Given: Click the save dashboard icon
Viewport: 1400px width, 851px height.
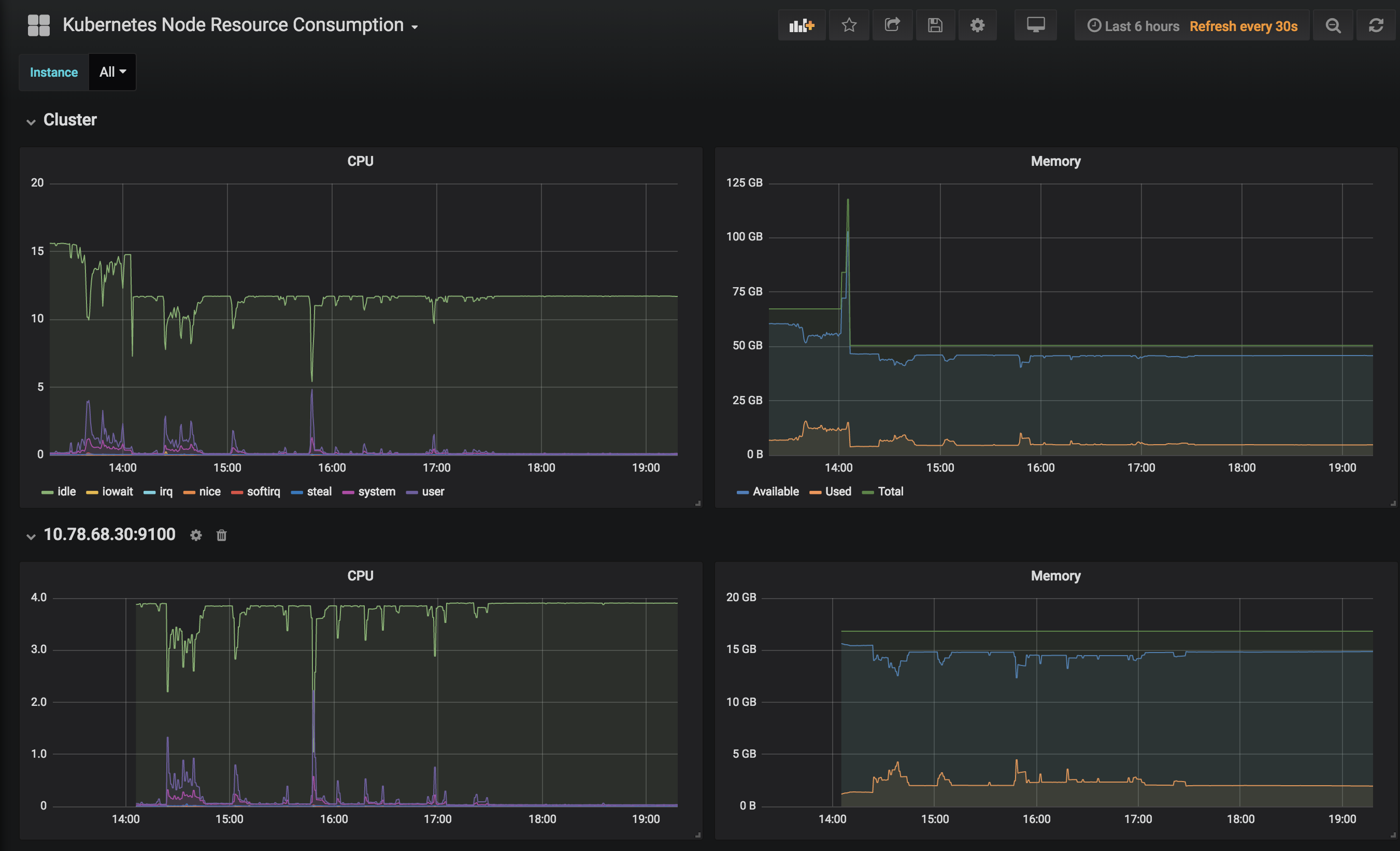Looking at the screenshot, I should 935,25.
